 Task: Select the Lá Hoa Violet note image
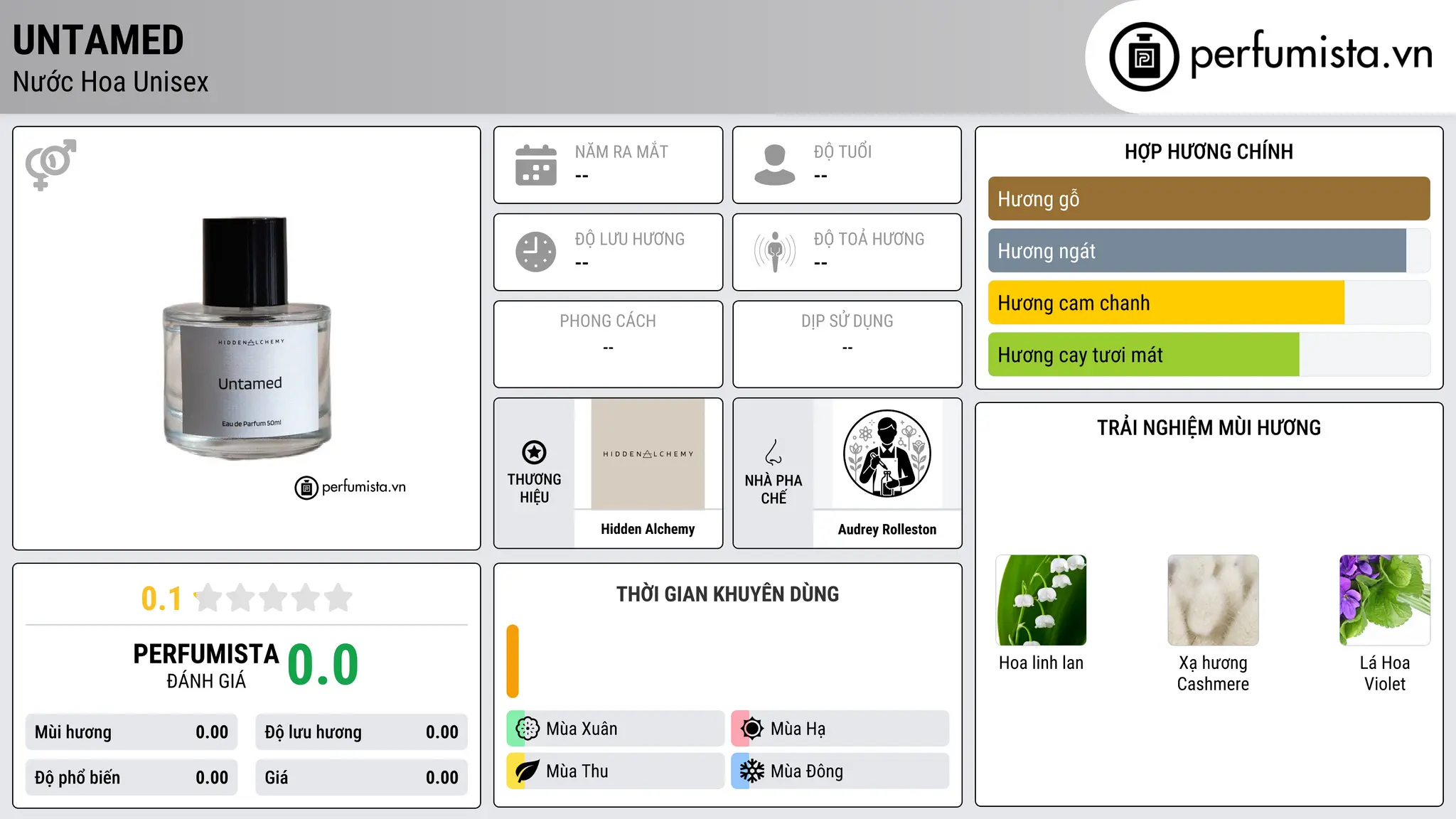(x=1385, y=600)
